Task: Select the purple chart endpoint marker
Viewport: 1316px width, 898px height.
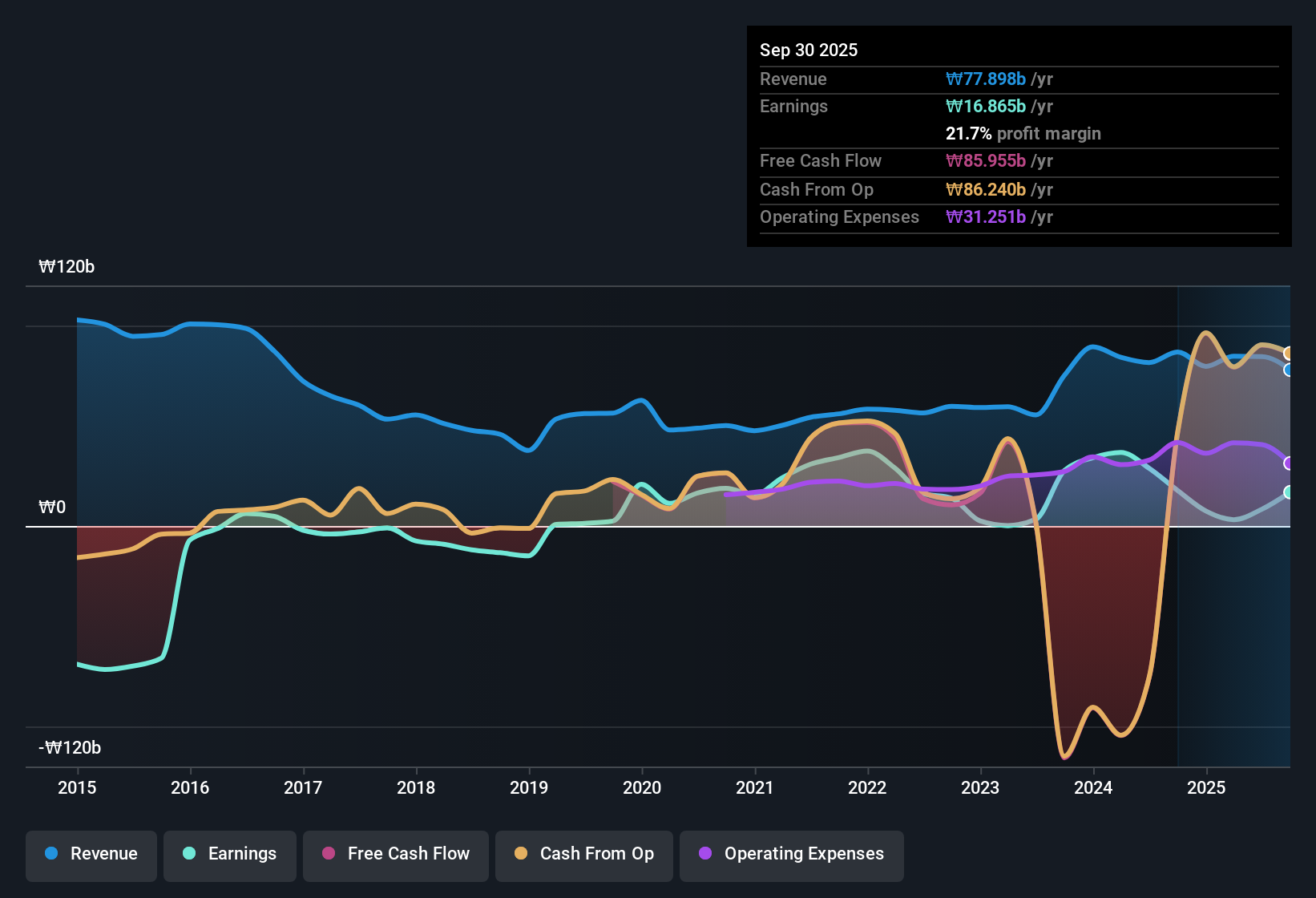Action: click(x=1289, y=463)
